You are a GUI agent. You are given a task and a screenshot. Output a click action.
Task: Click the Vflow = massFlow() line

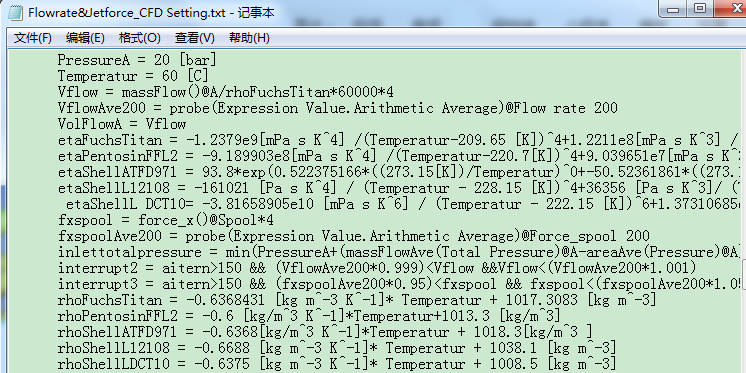coord(226,92)
